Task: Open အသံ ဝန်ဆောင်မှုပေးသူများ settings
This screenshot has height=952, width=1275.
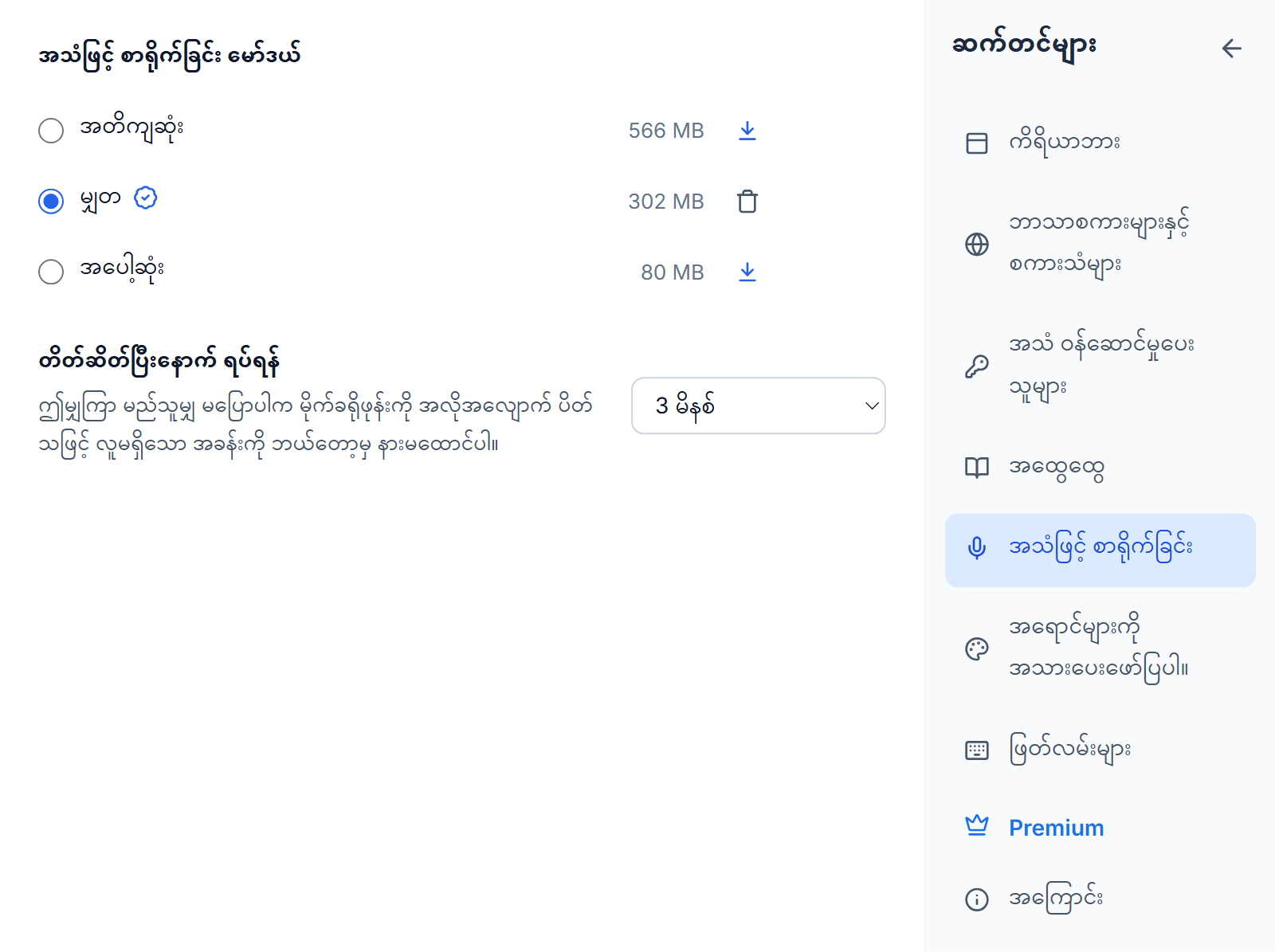Action: (x=1100, y=366)
